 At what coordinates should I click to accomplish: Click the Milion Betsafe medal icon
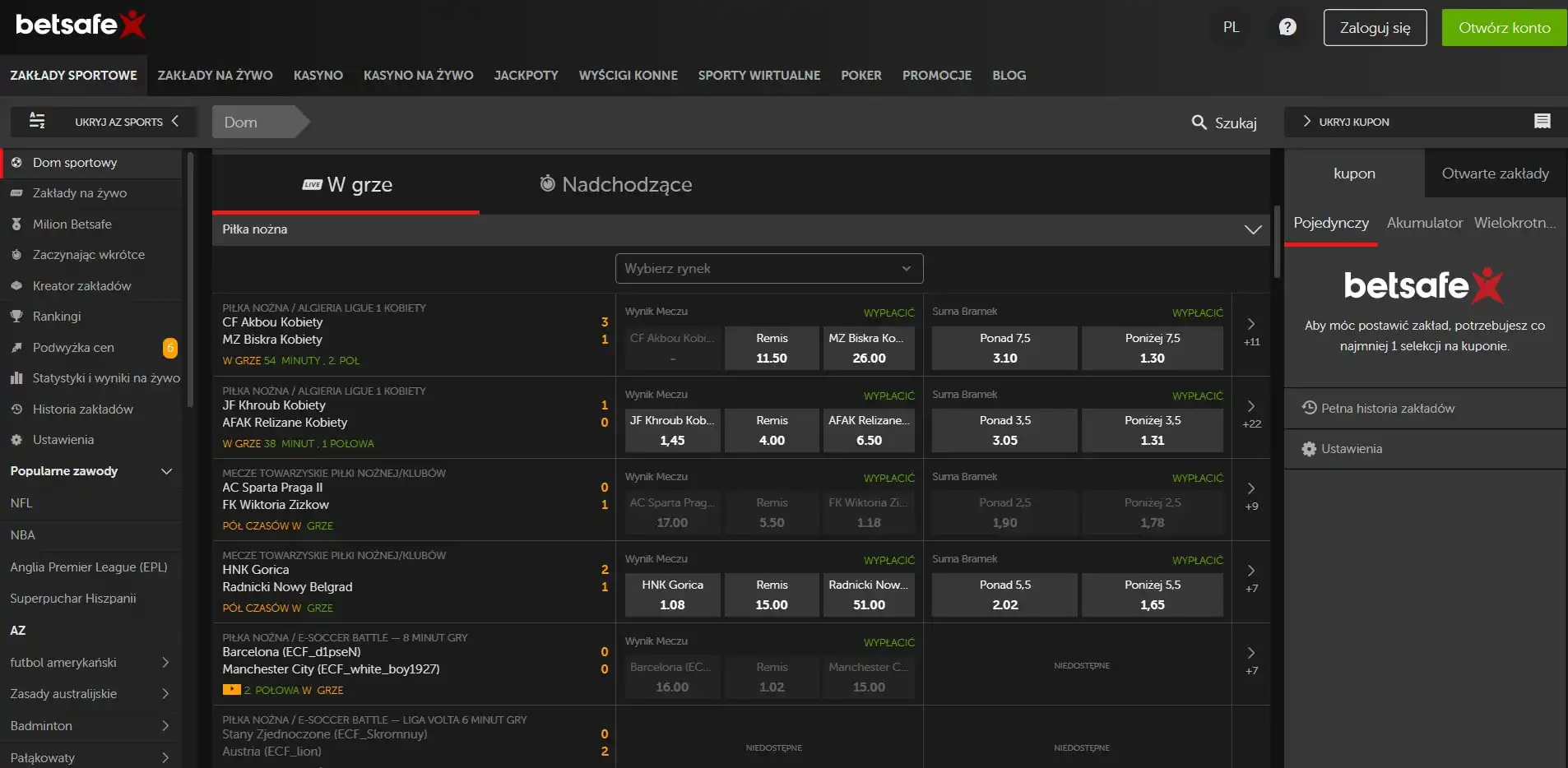(x=16, y=224)
